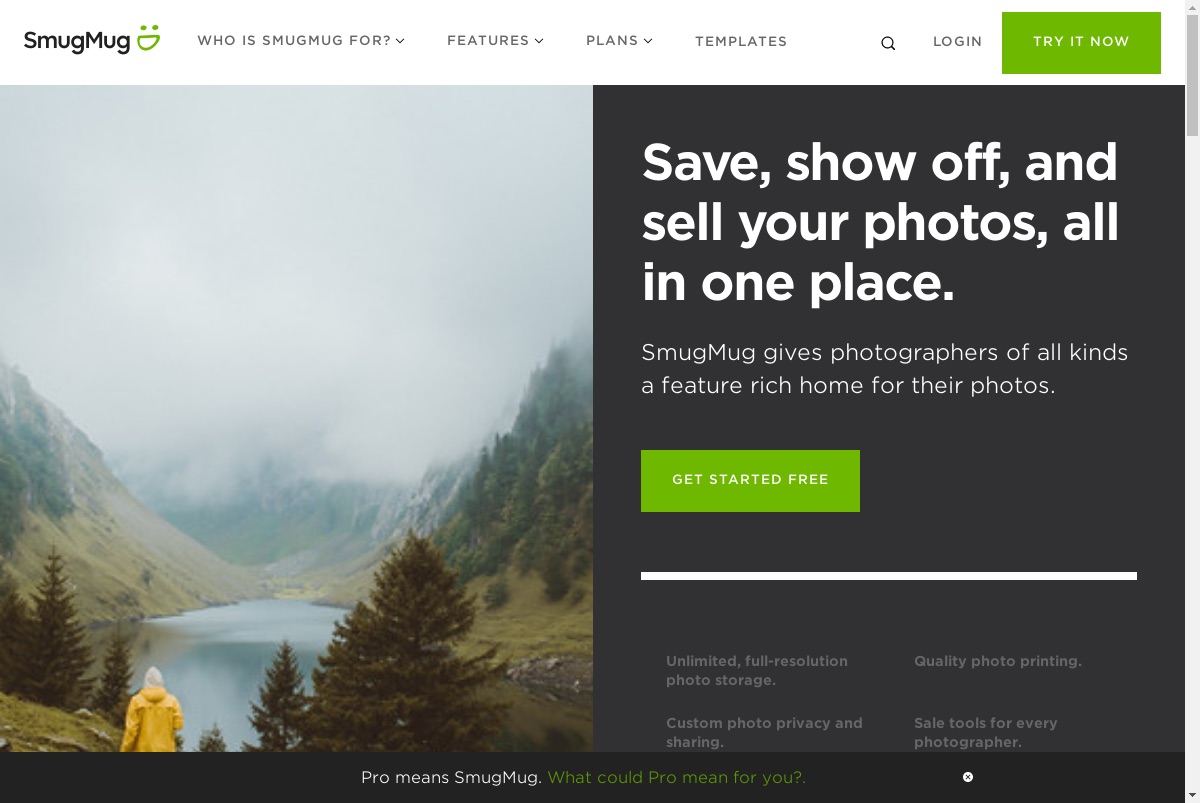Expand the Features dropdown

(495, 41)
